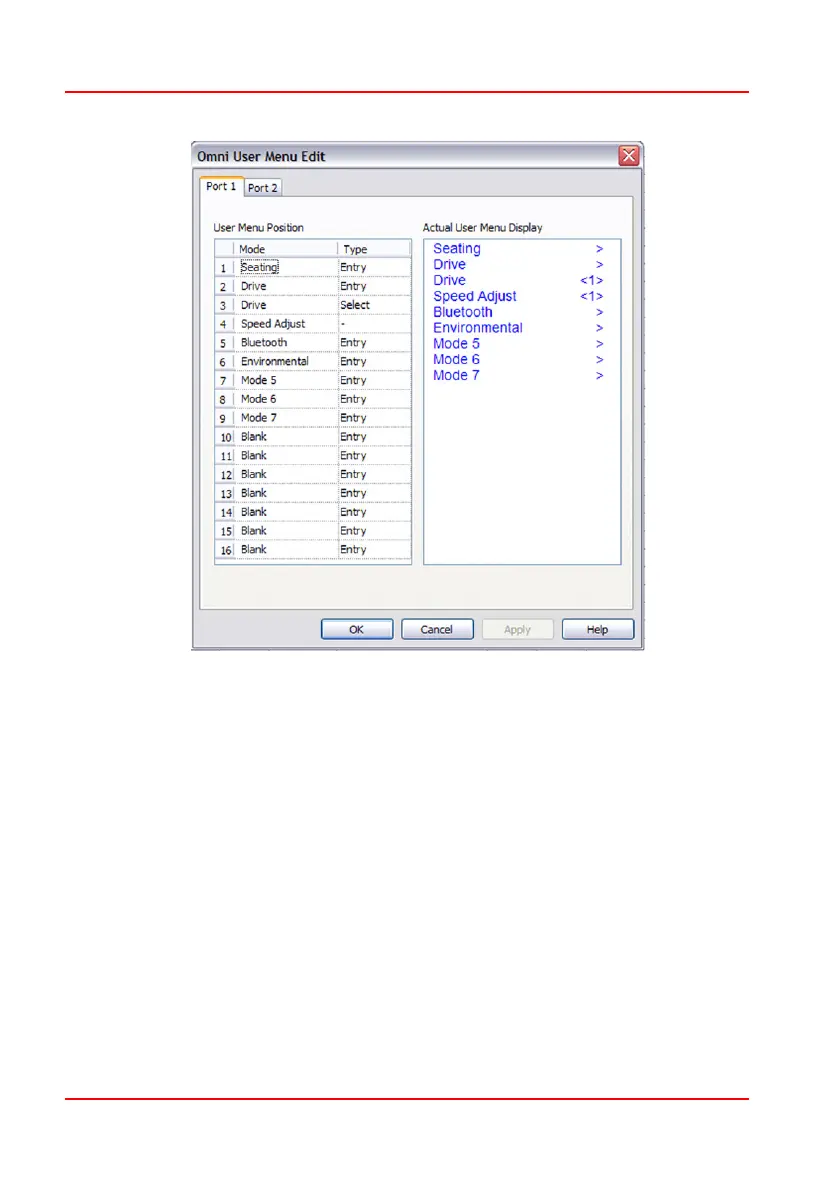The image size is (840, 1190).
Task: Select the Mode 6 cell in the table
Action: point(285,399)
